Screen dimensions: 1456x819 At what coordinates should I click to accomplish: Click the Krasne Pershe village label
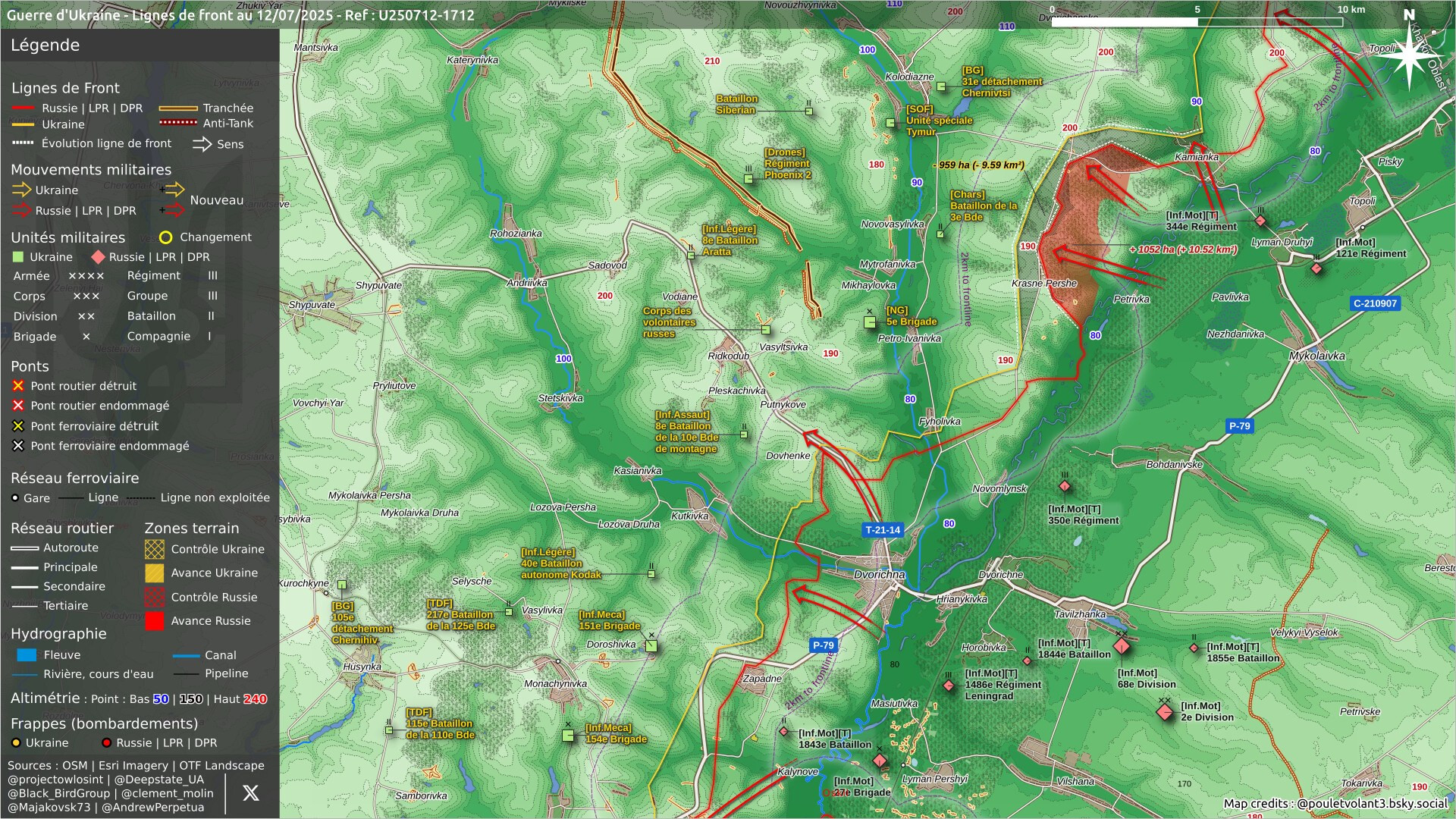click(x=1044, y=283)
